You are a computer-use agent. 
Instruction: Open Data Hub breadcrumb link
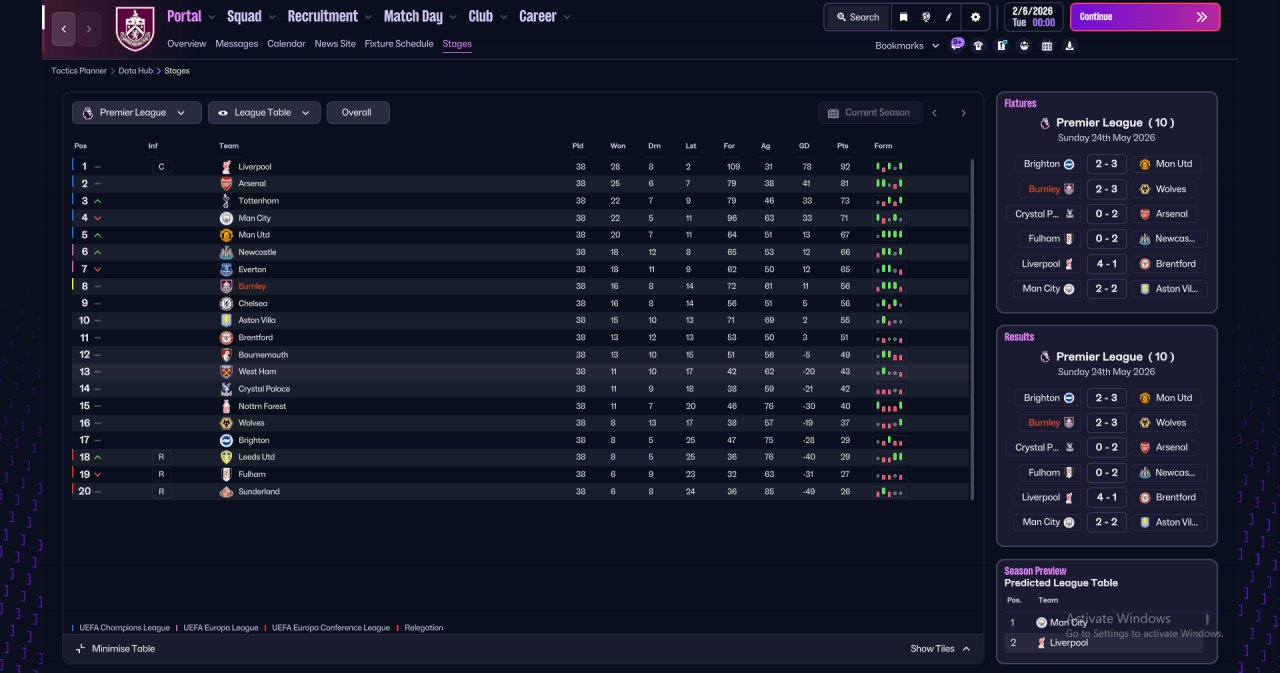136,71
